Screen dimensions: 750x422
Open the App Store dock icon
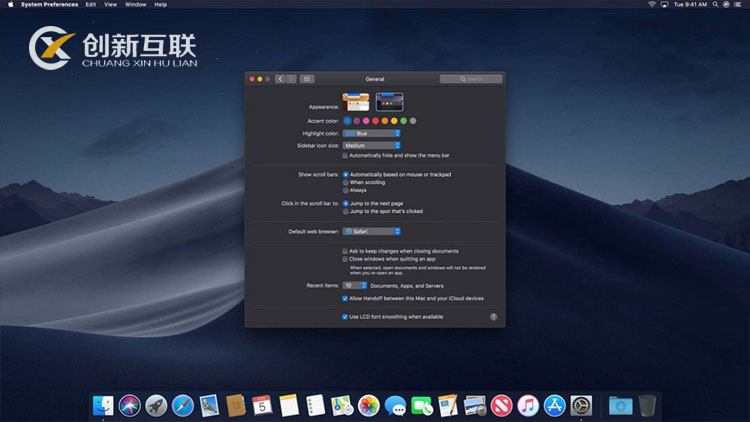[555, 405]
